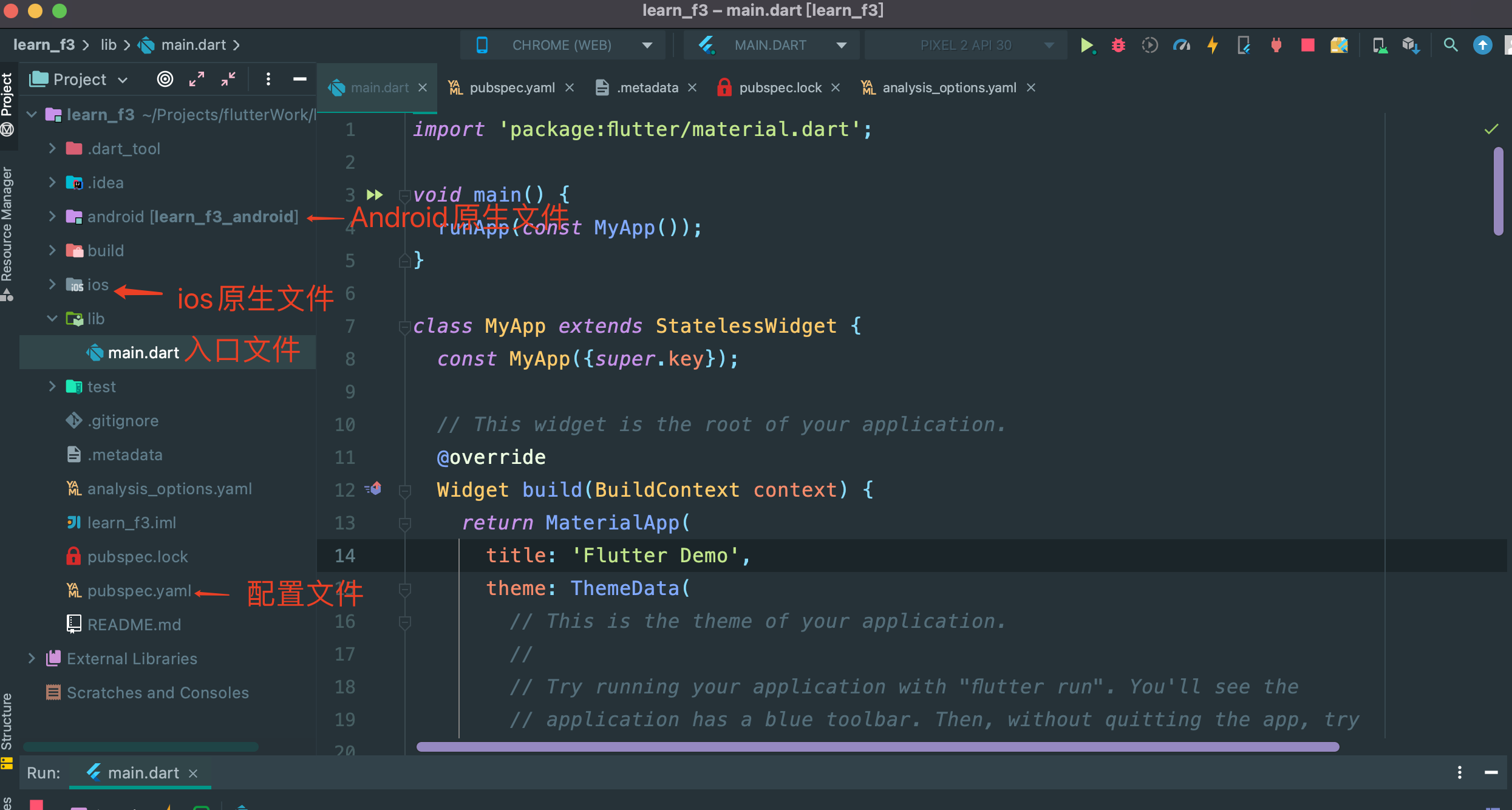Trigger Flutter Hot Reload lightning icon
The width and height of the screenshot is (1512, 810).
coord(1213,45)
